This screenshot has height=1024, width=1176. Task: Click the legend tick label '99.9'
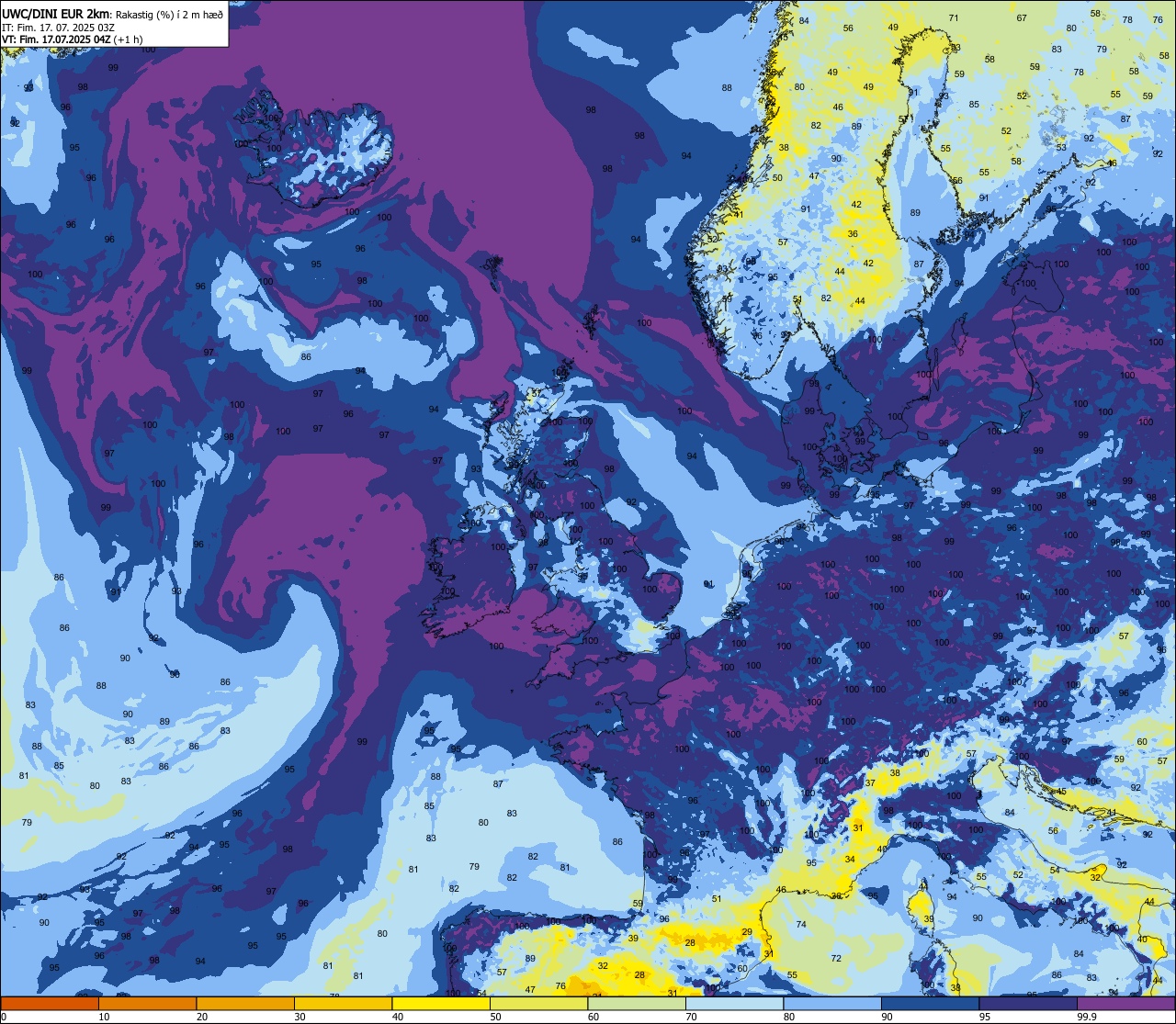[1087, 1017]
